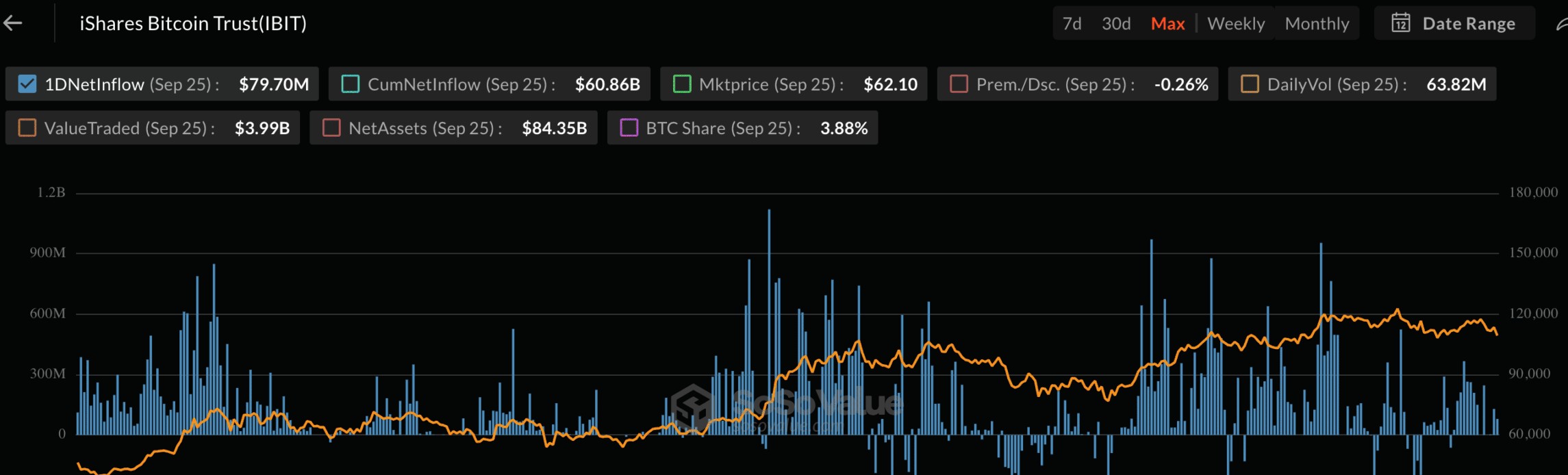Screen dimensions: 1568x475
Task: Click the $62.10 Mktprice value
Action: pos(890,84)
